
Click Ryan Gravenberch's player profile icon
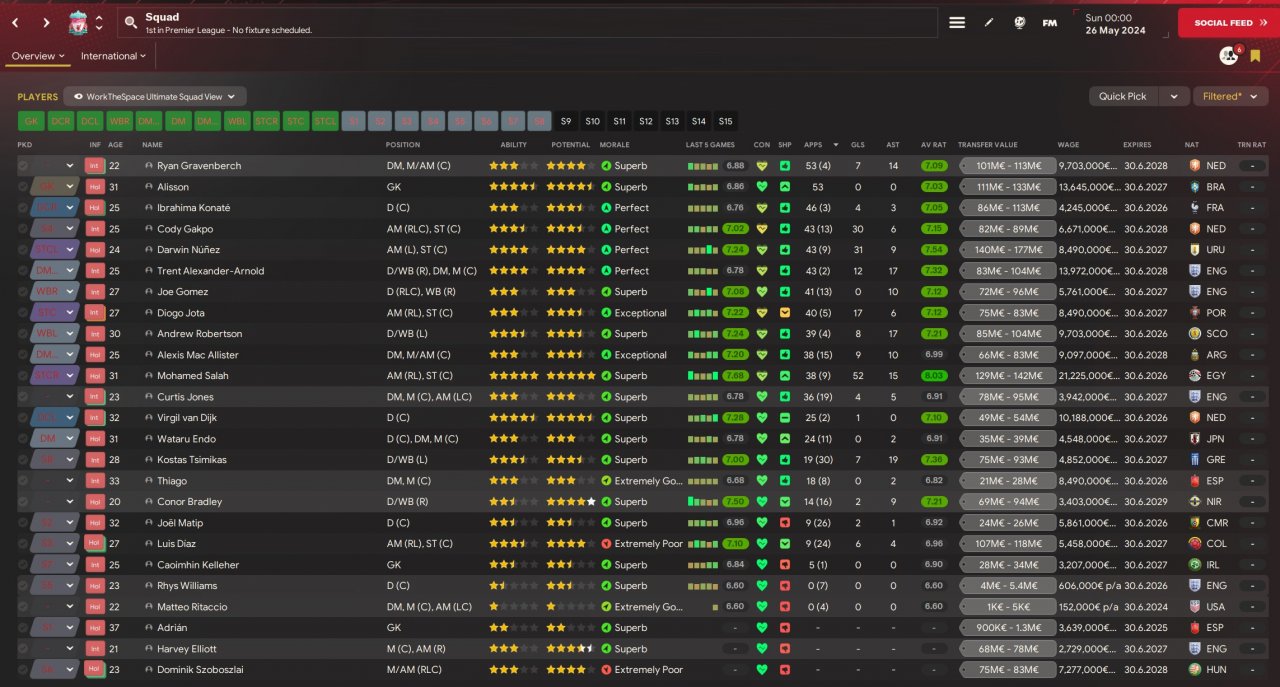(x=149, y=166)
